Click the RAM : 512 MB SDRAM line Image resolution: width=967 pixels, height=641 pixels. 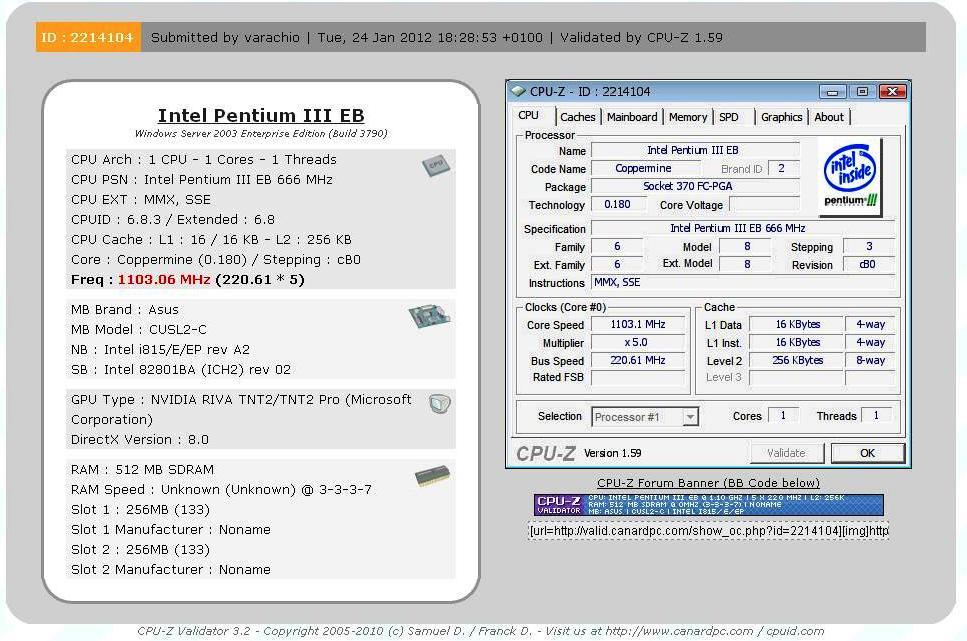(x=142, y=469)
